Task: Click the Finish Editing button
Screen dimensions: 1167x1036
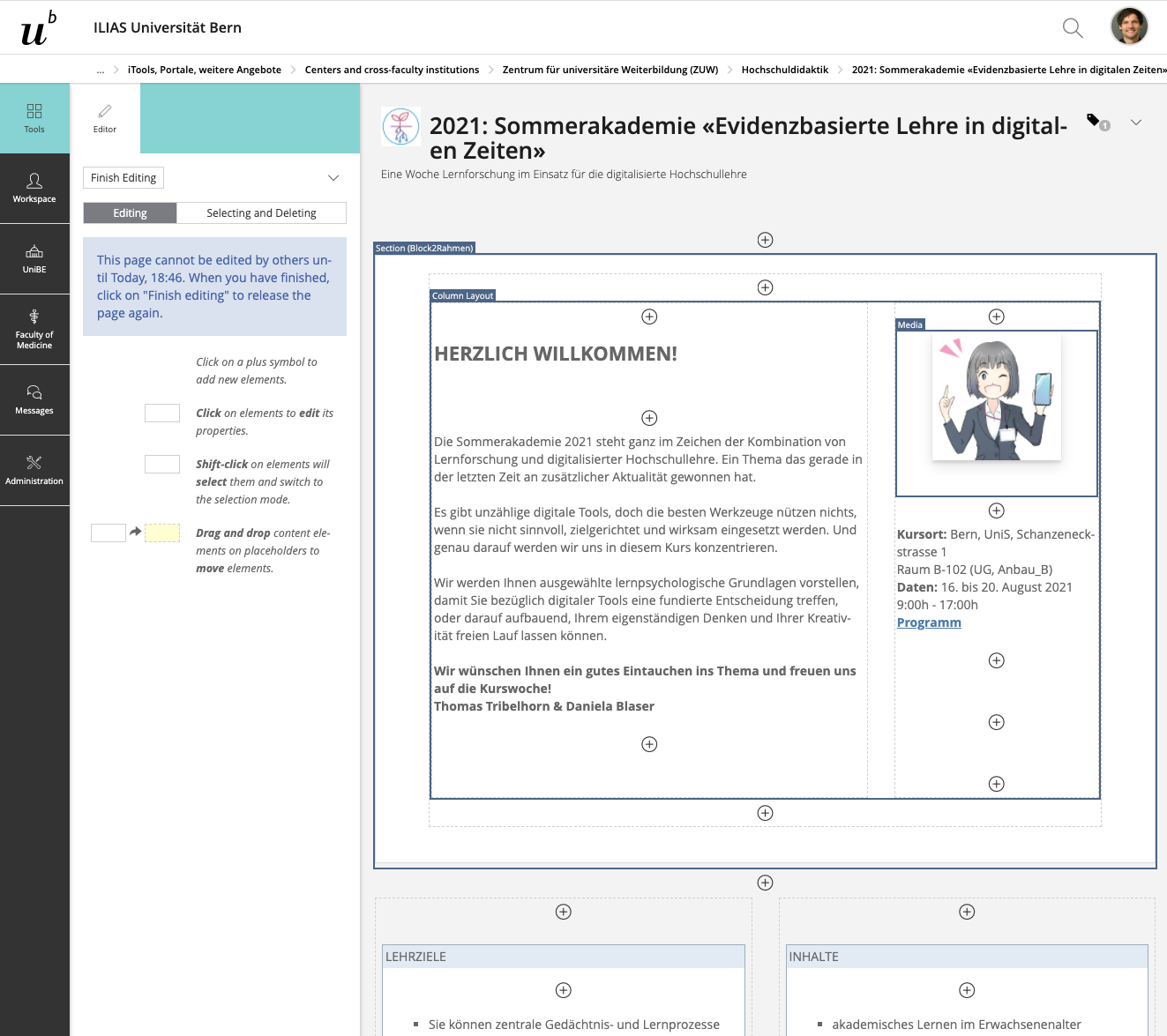Action: [x=123, y=178]
